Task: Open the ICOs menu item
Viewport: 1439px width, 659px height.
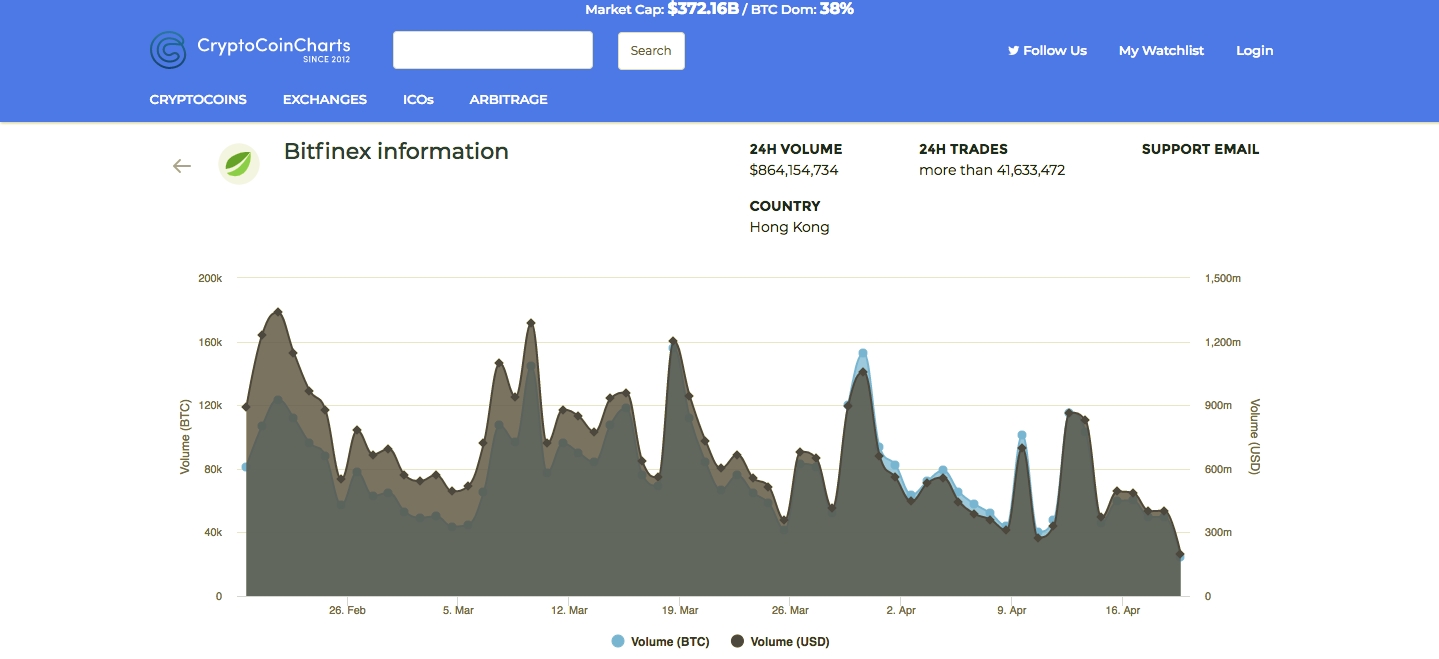Action: tap(418, 100)
